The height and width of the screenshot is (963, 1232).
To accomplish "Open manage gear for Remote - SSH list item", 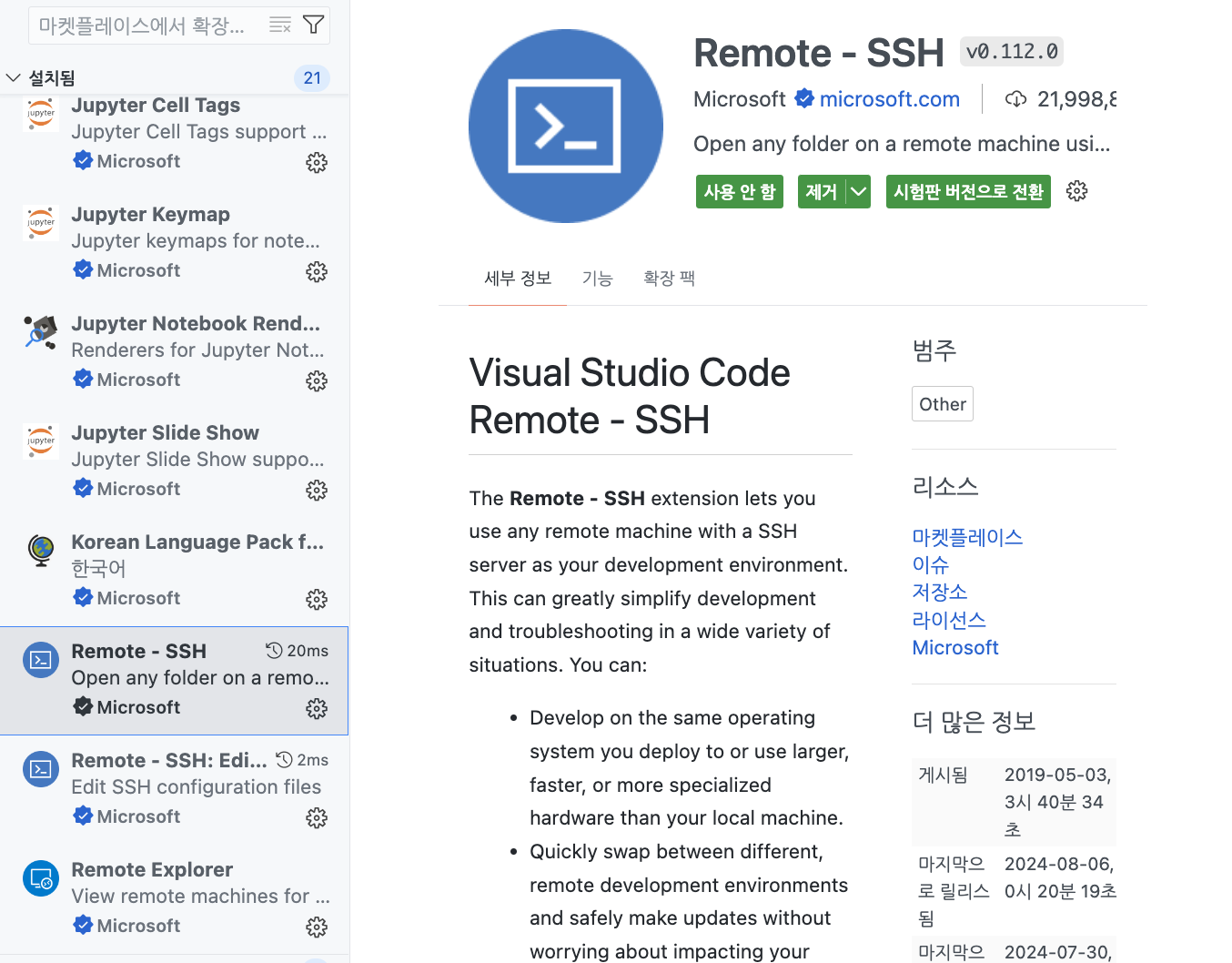I will click(x=317, y=709).
